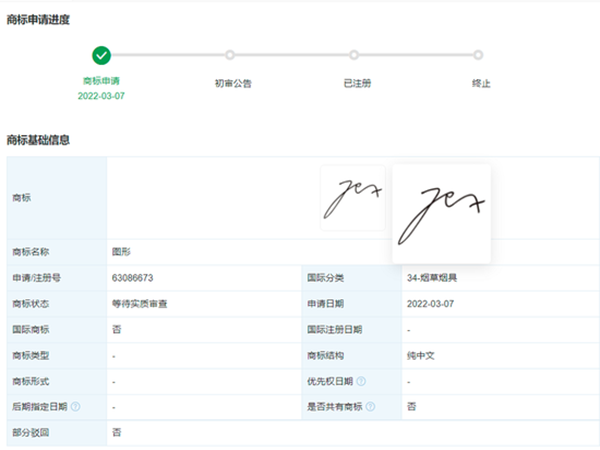Image resolution: width=600 pixels, height=450 pixels.
Task: Click the 初审公告 step label
Action: point(232,83)
